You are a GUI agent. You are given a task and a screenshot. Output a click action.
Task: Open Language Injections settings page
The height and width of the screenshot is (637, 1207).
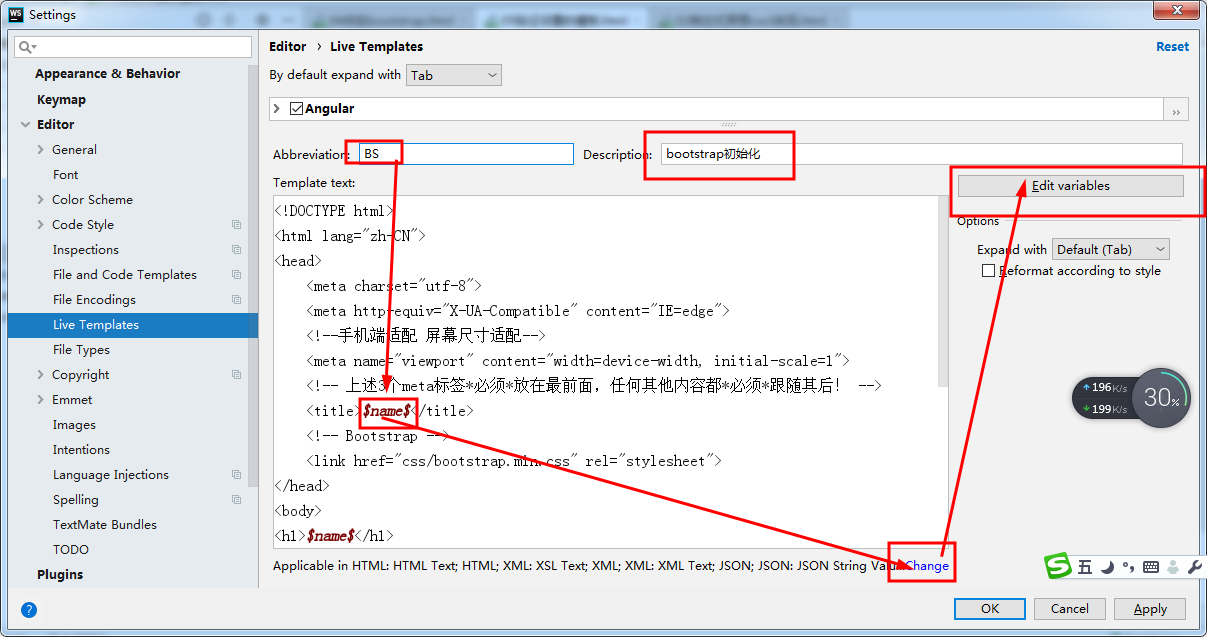(x=110, y=475)
